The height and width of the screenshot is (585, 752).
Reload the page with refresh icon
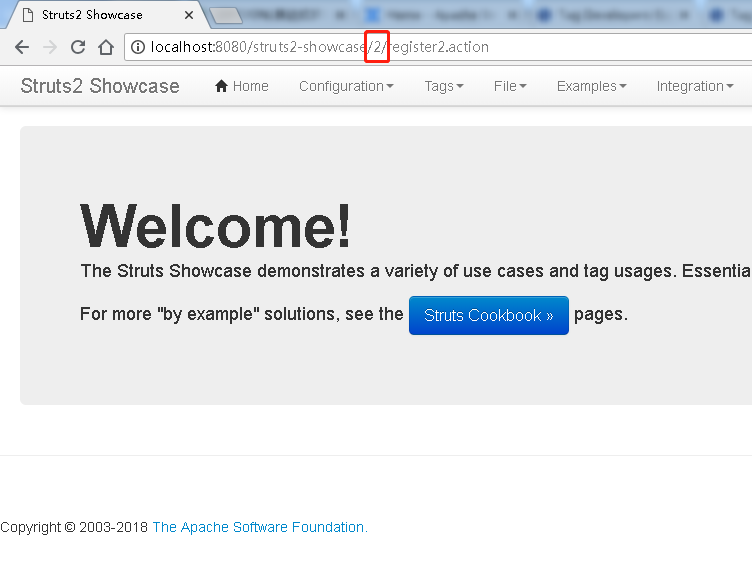coord(78,47)
